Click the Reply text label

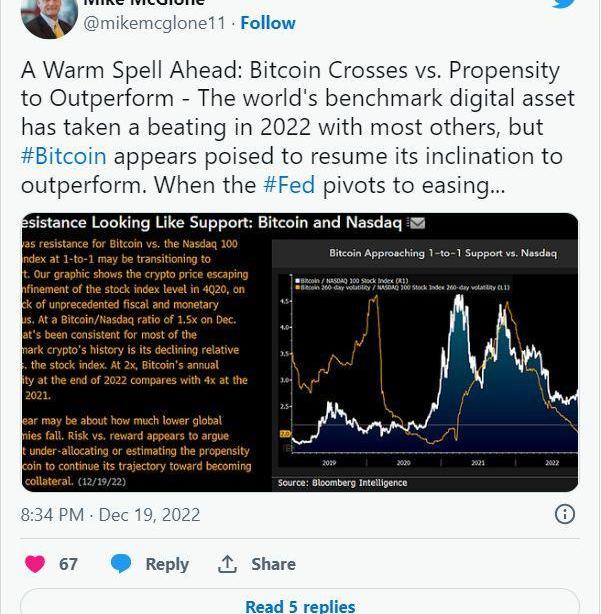[x=167, y=564]
